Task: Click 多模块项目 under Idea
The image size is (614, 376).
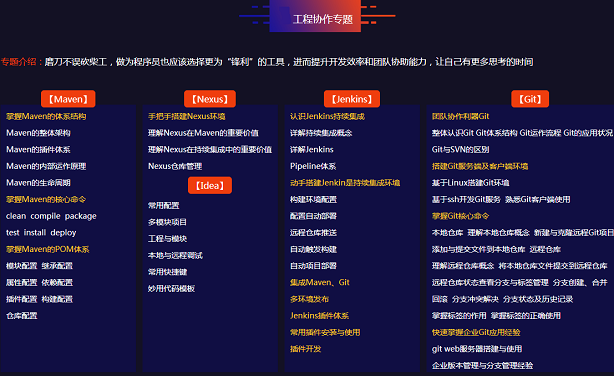Action: pyautogui.click(x=167, y=222)
